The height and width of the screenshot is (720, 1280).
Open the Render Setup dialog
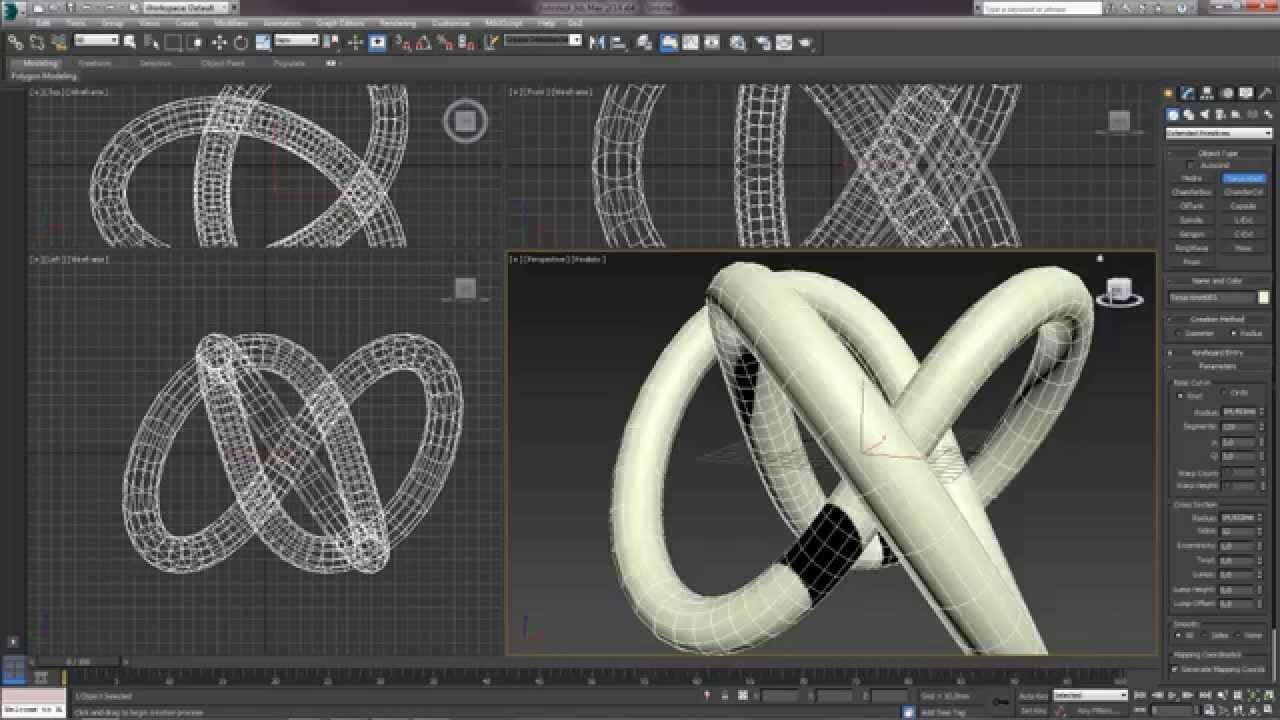click(x=762, y=42)
